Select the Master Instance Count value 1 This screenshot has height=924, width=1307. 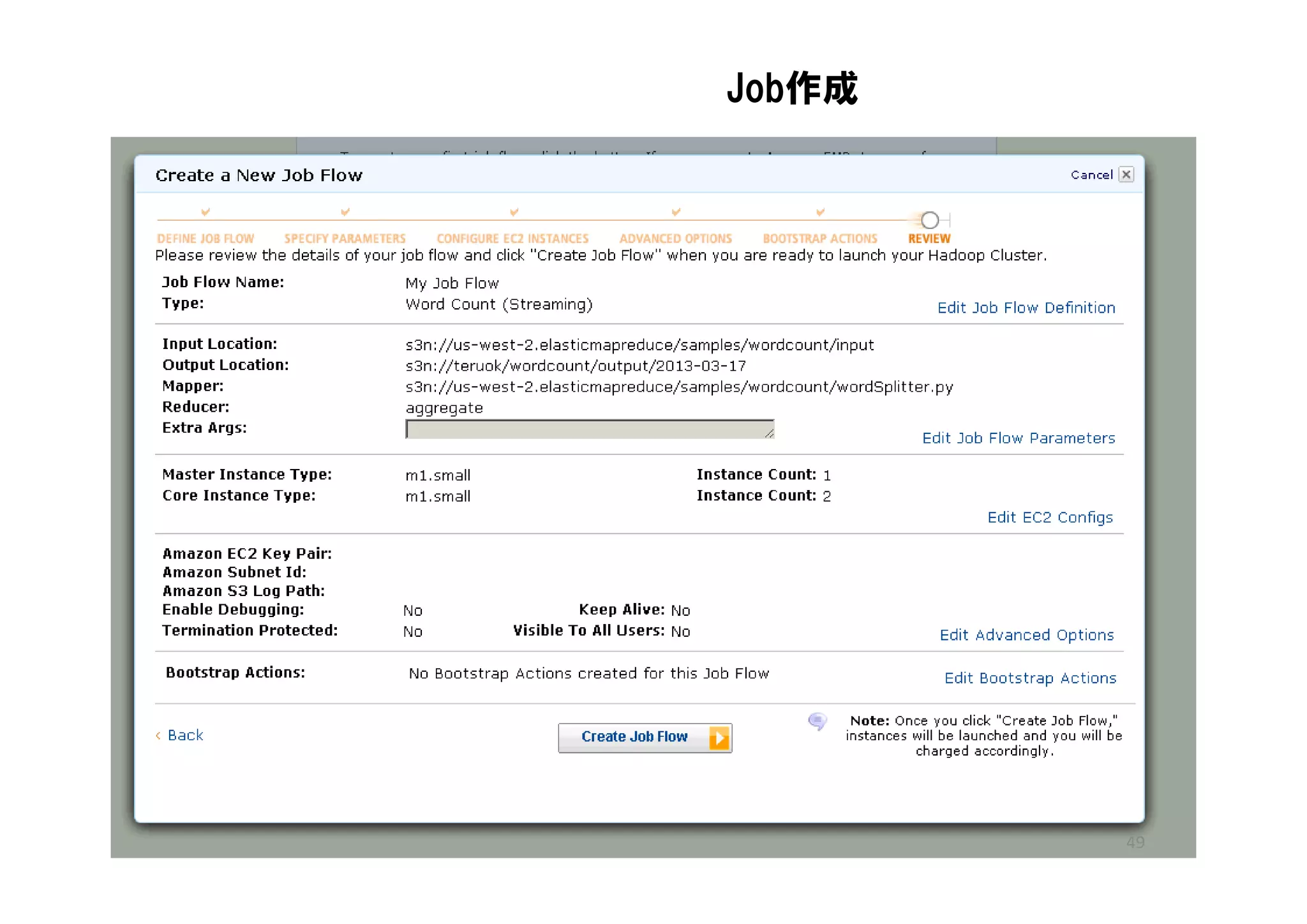coord(827,475)
